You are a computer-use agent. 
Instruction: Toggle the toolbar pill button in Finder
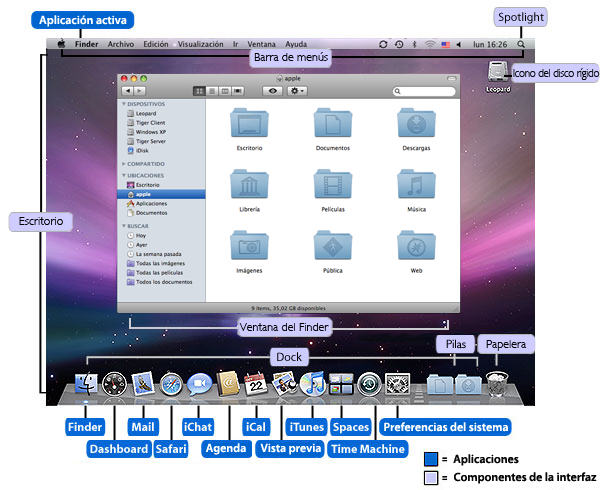tap(452, 79)
